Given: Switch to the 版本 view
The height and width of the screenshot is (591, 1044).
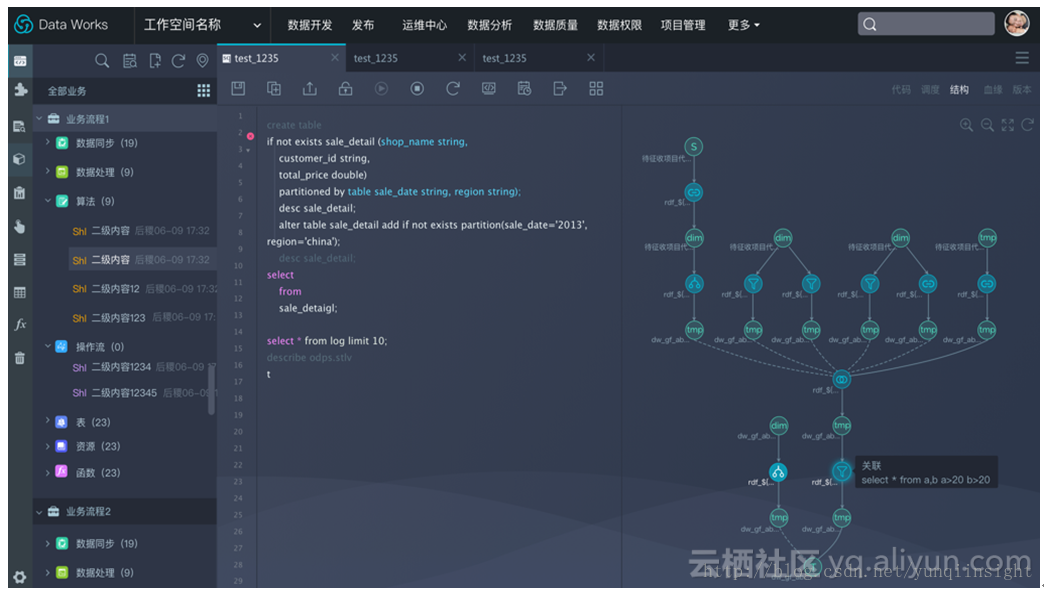Looking at the screenshot, I should tap(1022, 90).
